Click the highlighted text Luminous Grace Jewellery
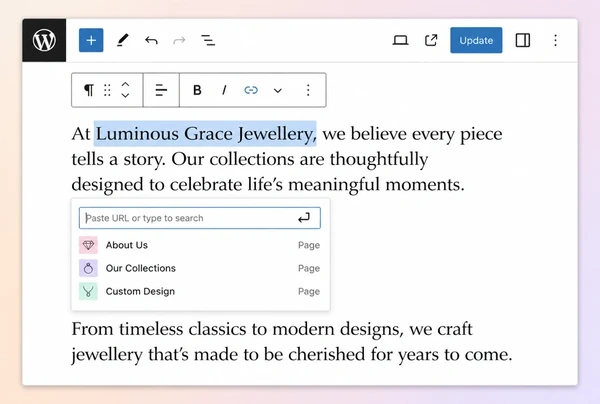This screenshot has width=600, height=404. [x=205, y=134]
